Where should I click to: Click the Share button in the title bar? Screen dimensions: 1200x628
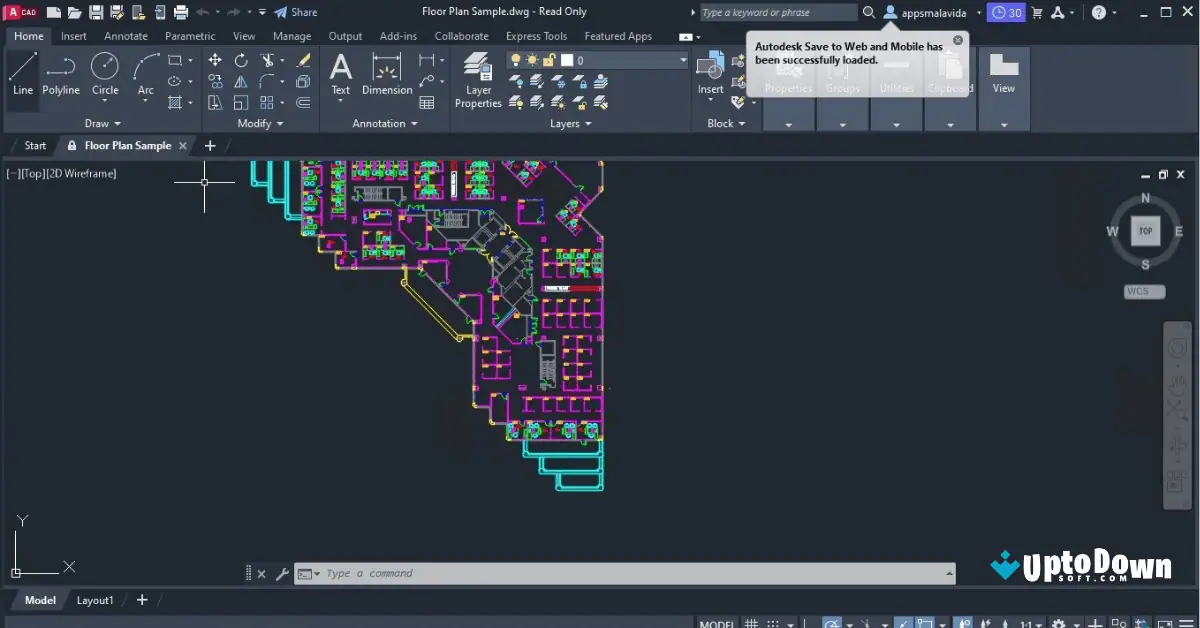pyautogui.click(x=297, y=12)
